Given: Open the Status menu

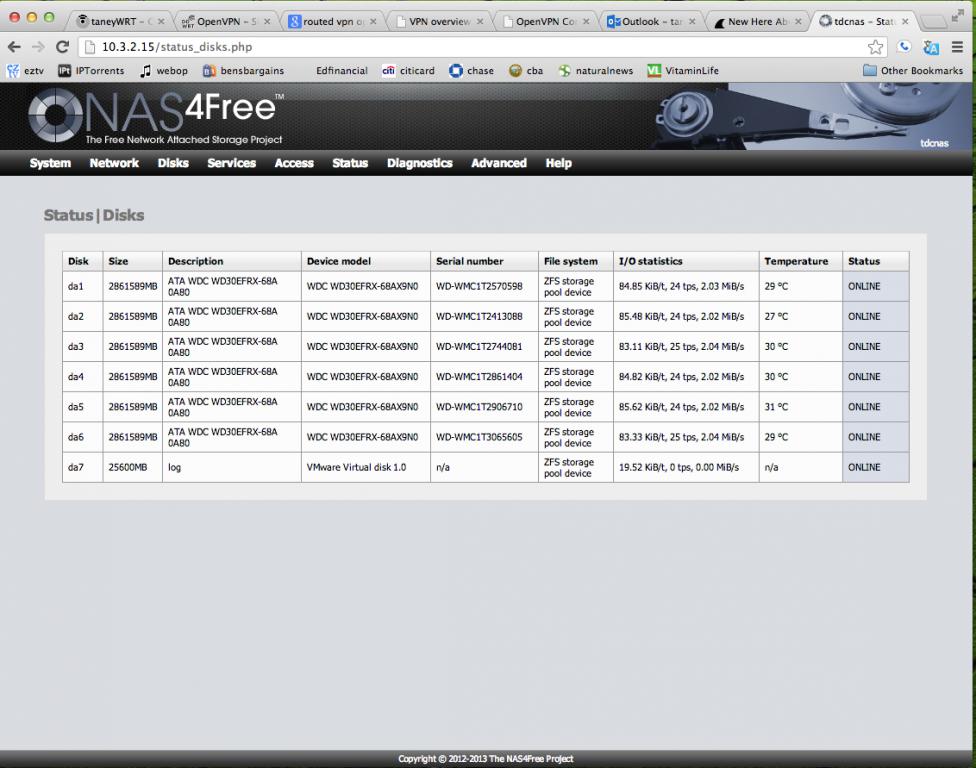Looking at the screenshot, I should pos(350,163).
